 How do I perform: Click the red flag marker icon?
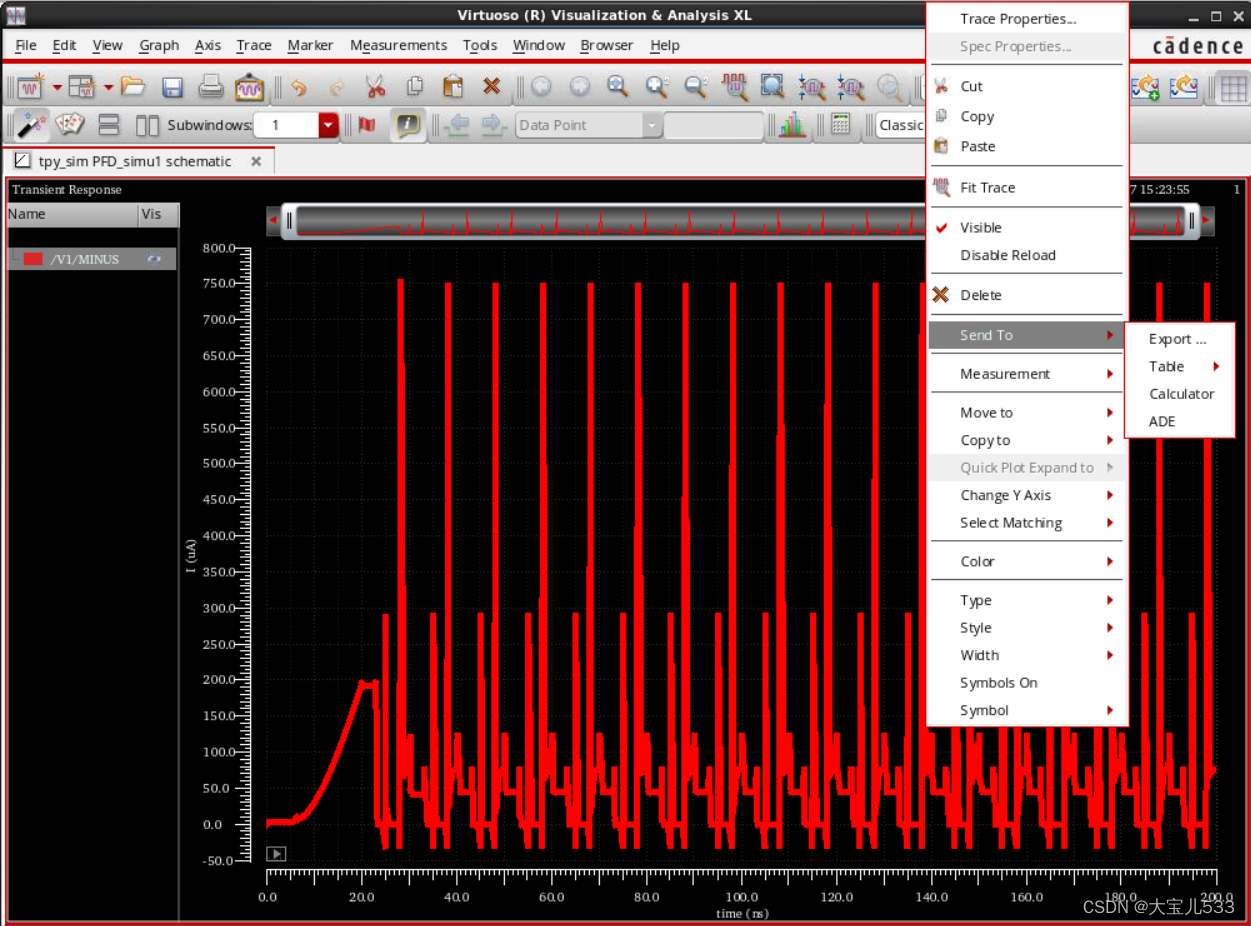(366, 125)
